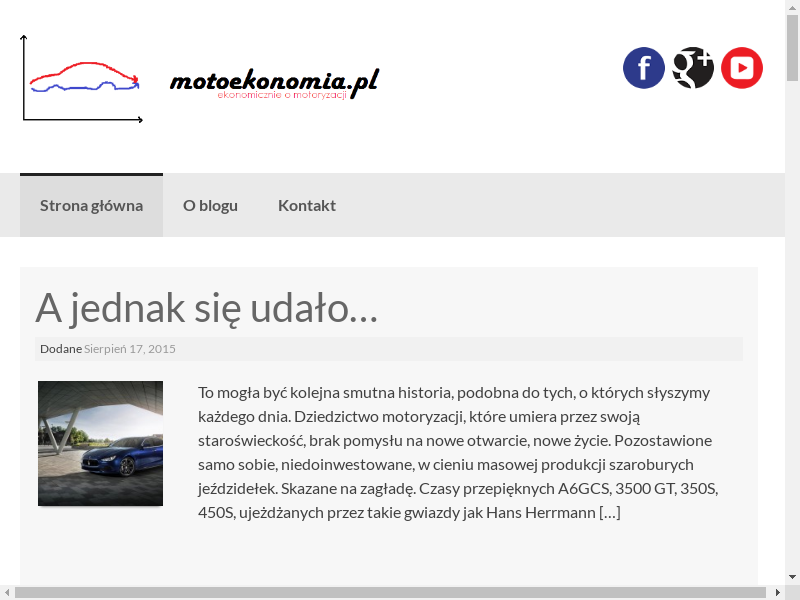Image resolution: width=800 pixels, height=600 pixels.
Task: Open article "A jednak się udało…"
Action: 206,308
